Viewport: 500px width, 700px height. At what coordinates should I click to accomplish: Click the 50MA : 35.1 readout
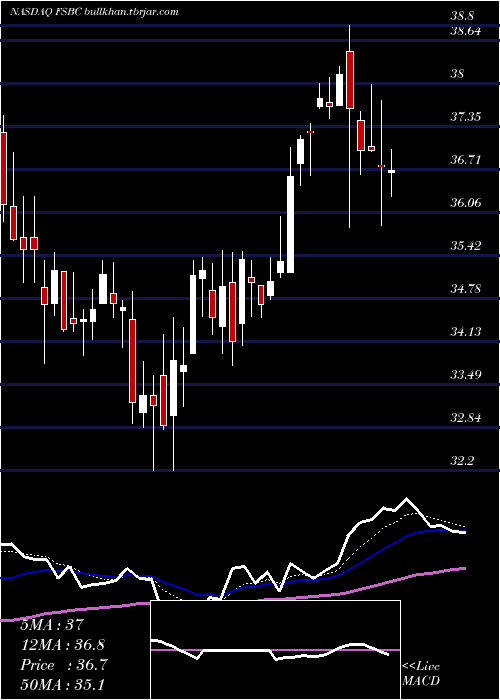coord(62,685)
